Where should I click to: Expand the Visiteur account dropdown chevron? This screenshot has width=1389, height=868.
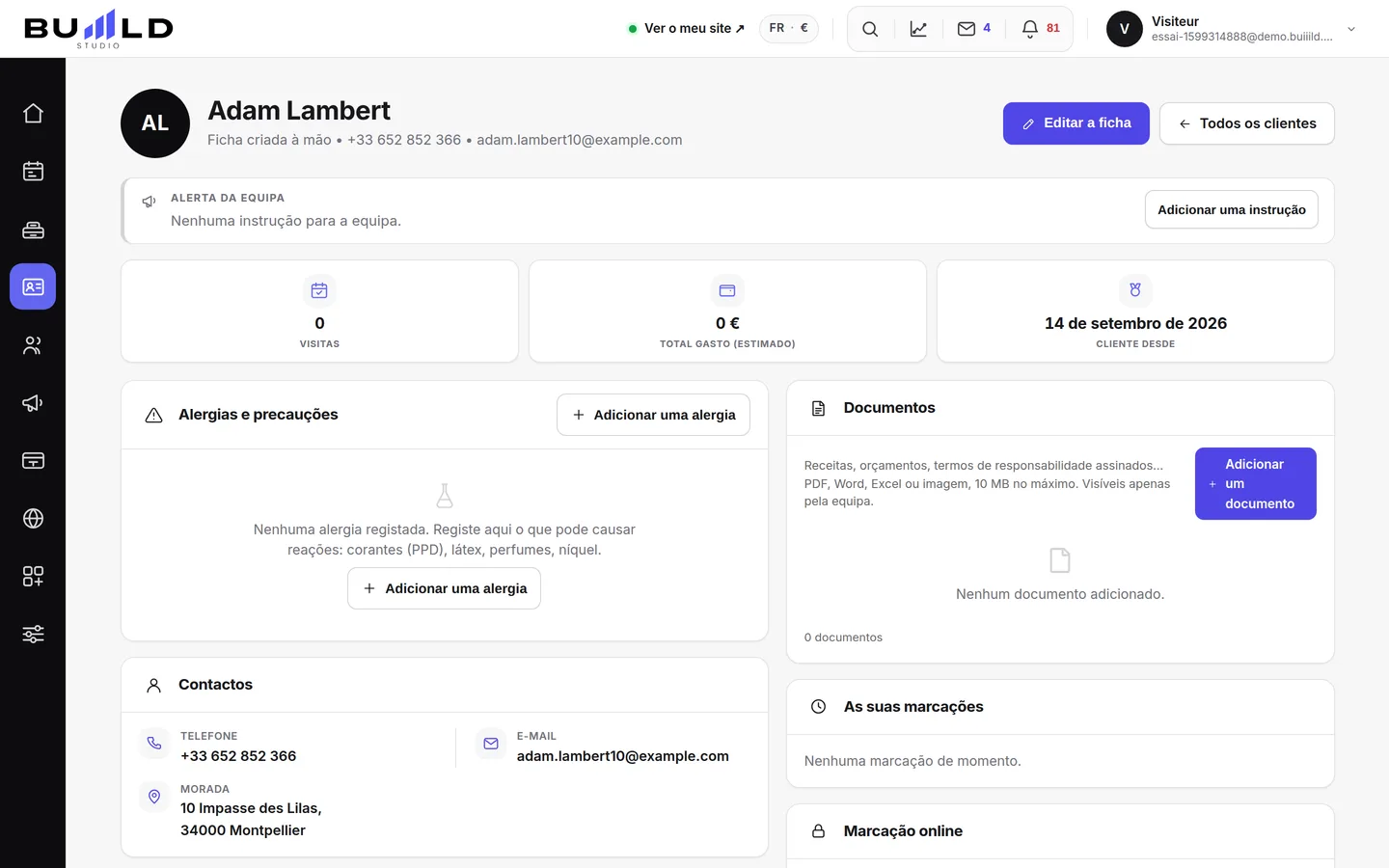coord(1351,29)
